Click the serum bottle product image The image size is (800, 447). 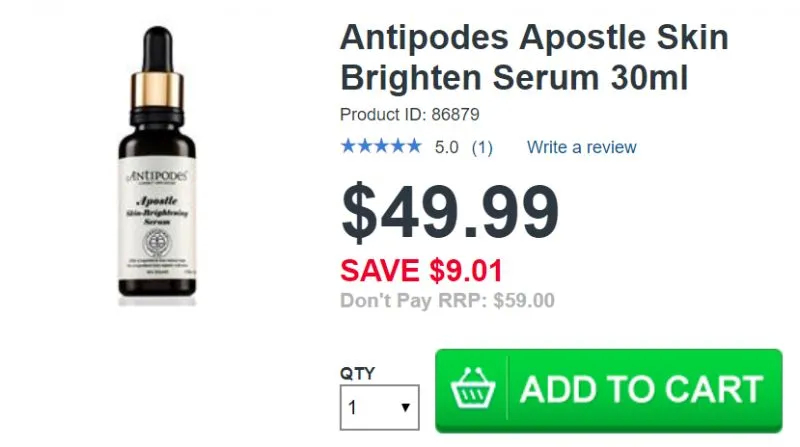tap(157, 165)
